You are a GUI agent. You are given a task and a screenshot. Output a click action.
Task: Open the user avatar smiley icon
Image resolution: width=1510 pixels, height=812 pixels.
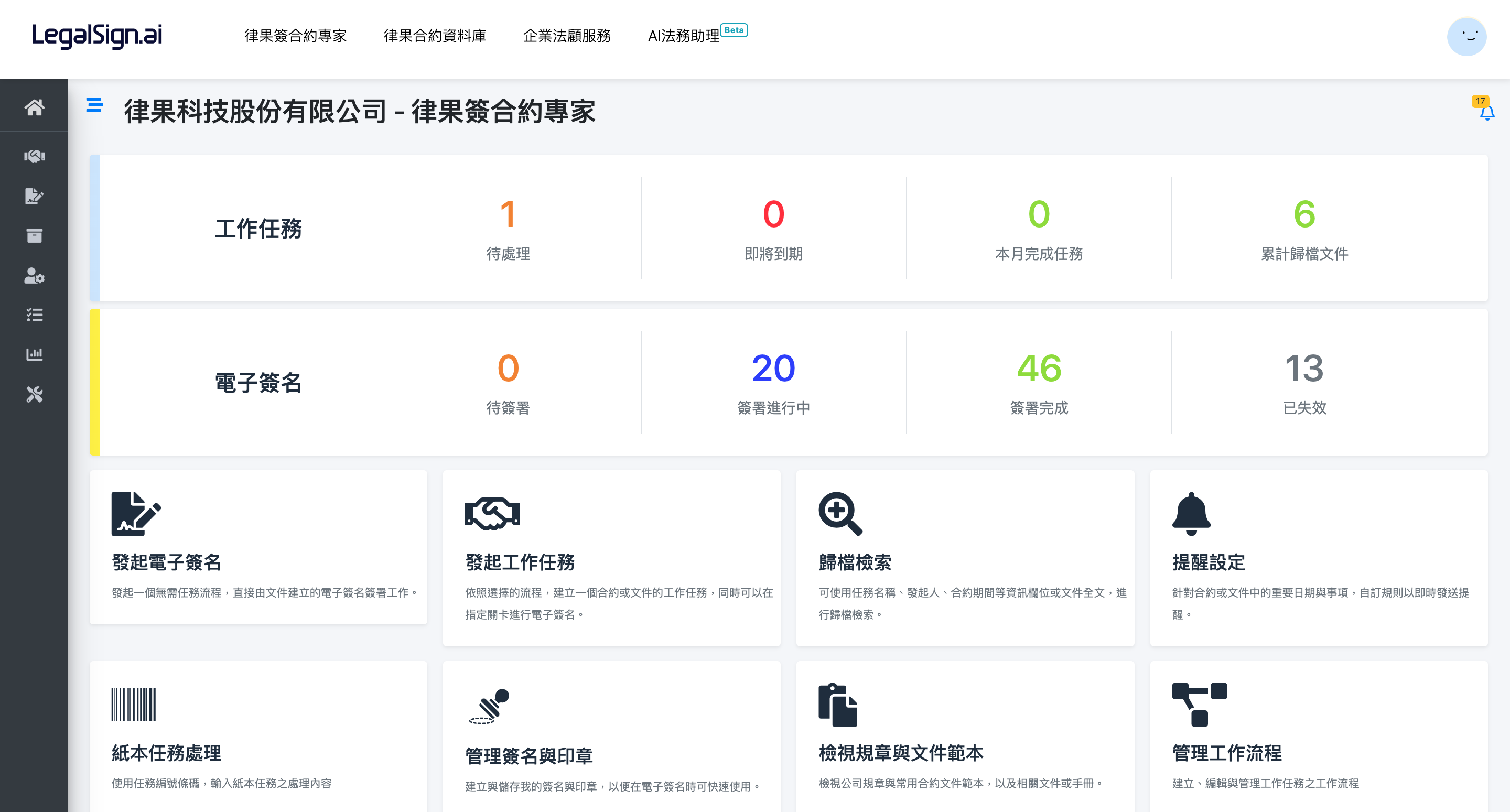(1466, 36)
